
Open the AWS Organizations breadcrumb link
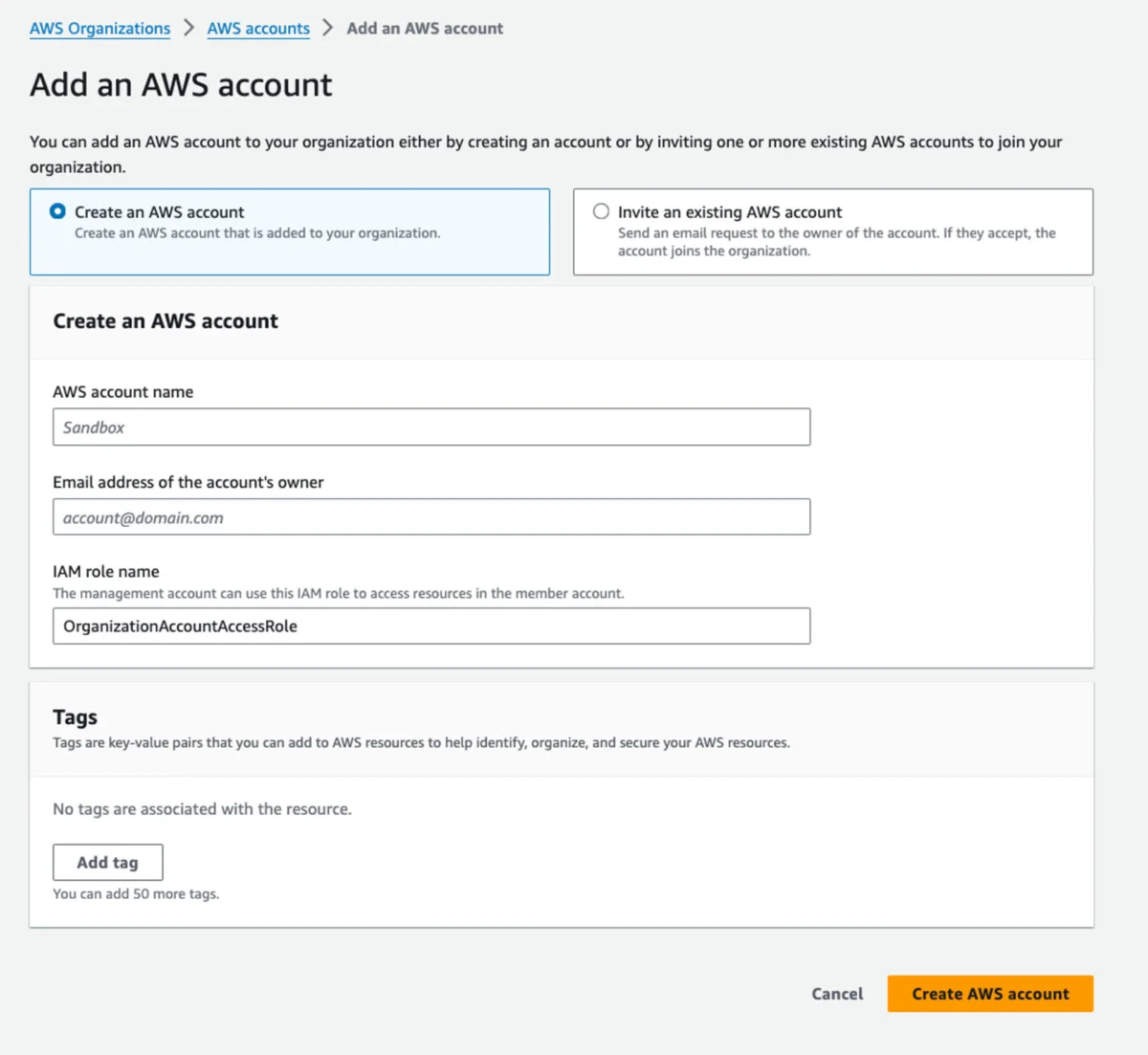pyautogui.click(x=99, y=28)
